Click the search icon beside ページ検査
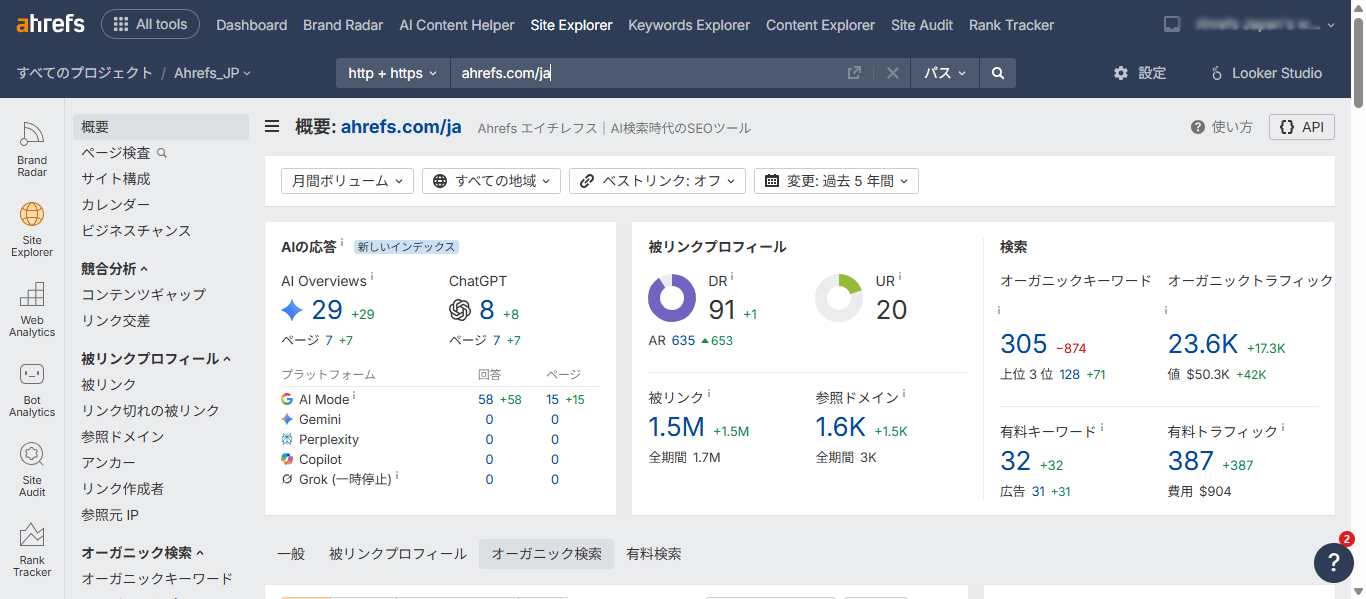This screenshot has height=599, width=1366. pyautogui.click(x=162, y=153)
